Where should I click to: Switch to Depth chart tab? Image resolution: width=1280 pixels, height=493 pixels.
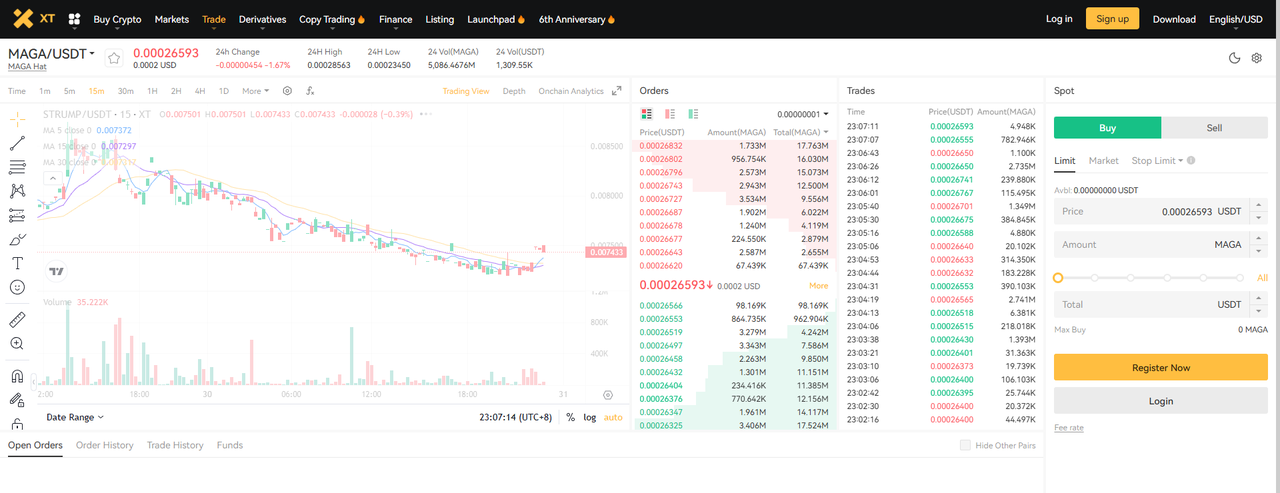point(514,91)
